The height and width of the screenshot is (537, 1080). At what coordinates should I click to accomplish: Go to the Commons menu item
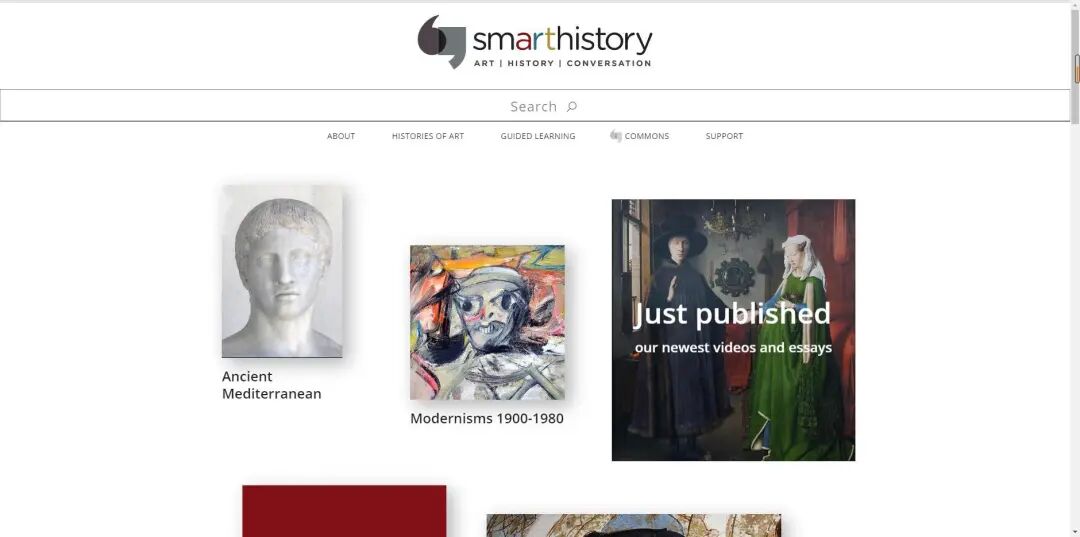tap(647, 136)
